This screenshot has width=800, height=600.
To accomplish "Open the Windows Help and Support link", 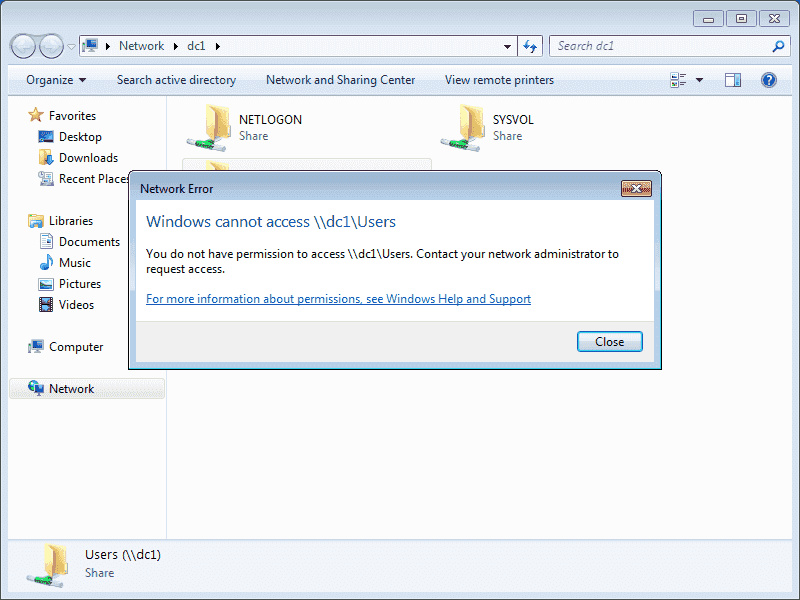I will 338,298.
